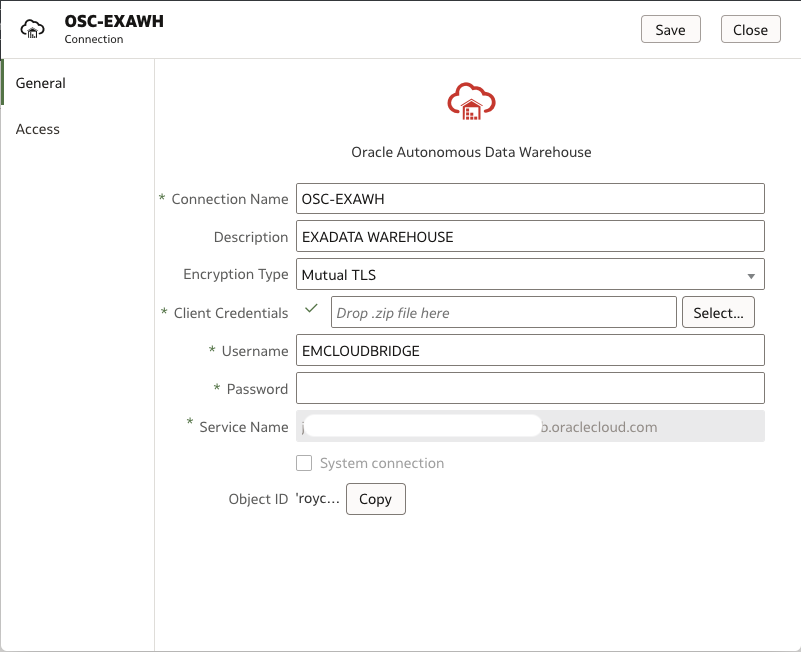The width and height of the screenshot is (801, 652).
Task: Close the connection dialog
Action: (x=750, y=30)
